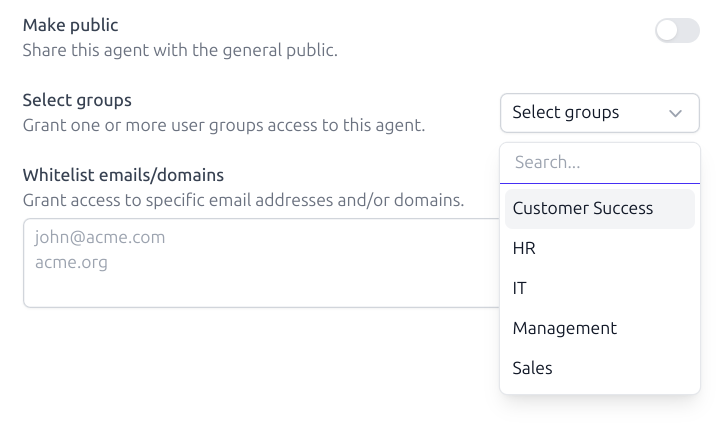
Task: Click the acme.org placeholder line
Action: pyautogui.click(x=71, y=262)
